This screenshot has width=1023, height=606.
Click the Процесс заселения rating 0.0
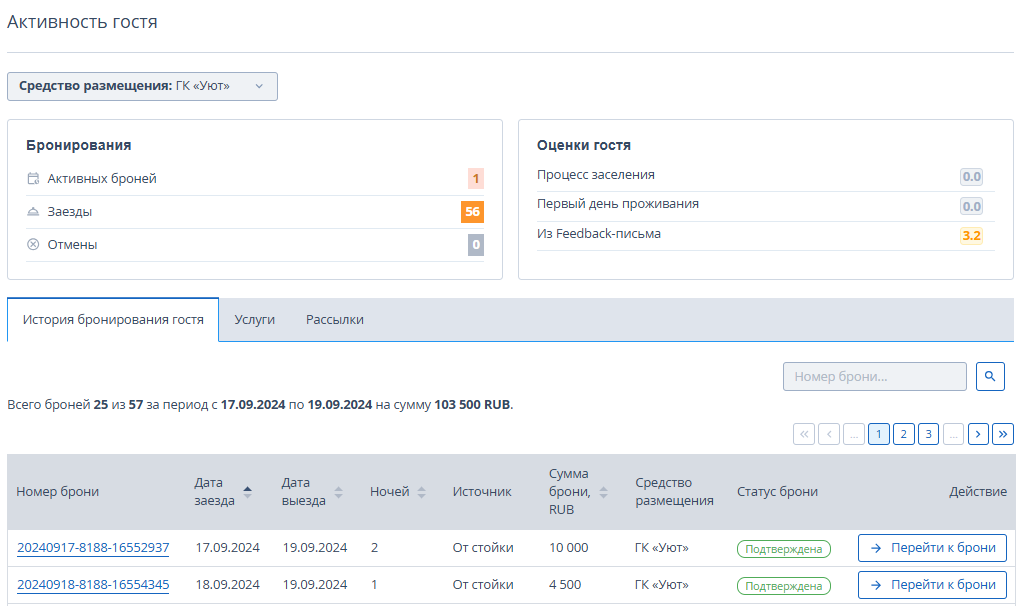971,177
